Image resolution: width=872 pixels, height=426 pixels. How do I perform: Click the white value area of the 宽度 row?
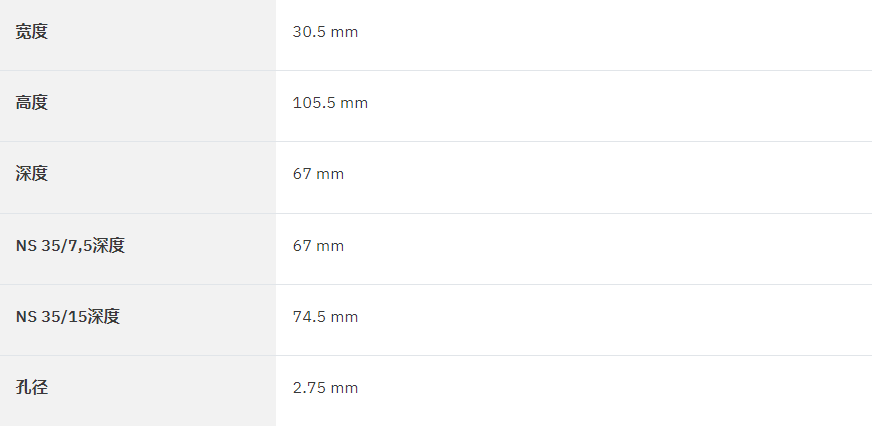pos(574,34)
